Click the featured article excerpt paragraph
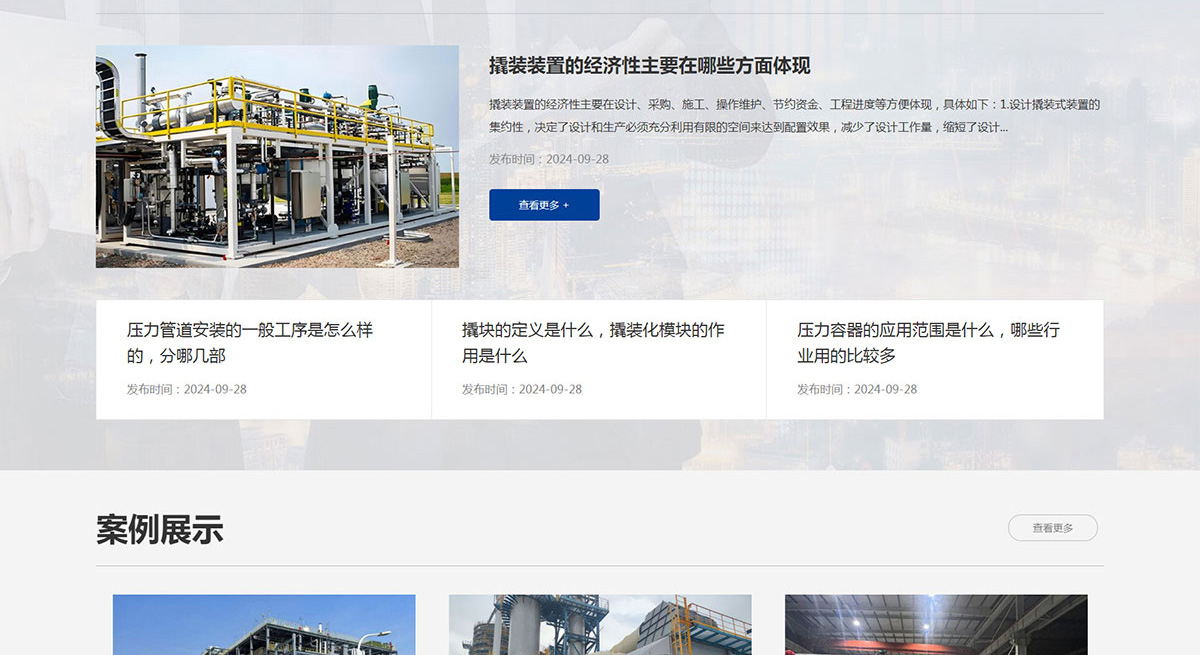1200x655 pixels. click(x=794, y=116)
